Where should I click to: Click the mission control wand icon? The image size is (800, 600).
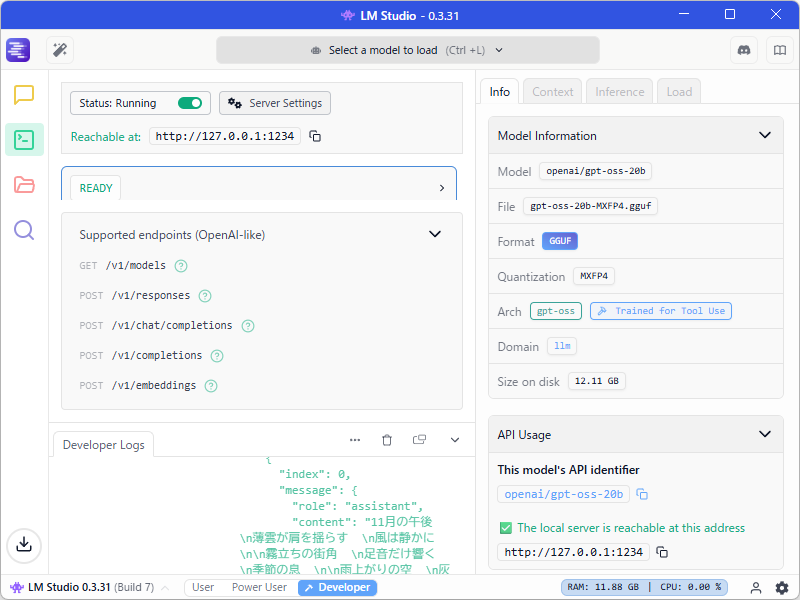[x=59, y=49]
